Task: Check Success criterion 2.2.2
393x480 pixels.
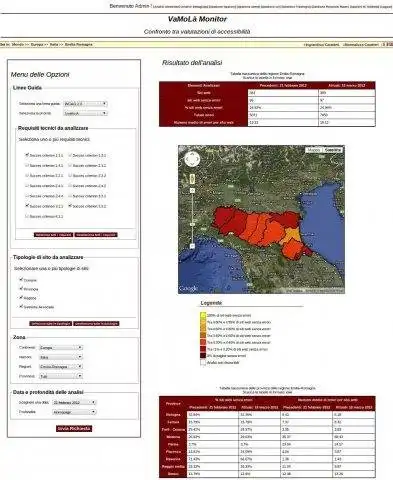Action: tap(70, 175)
